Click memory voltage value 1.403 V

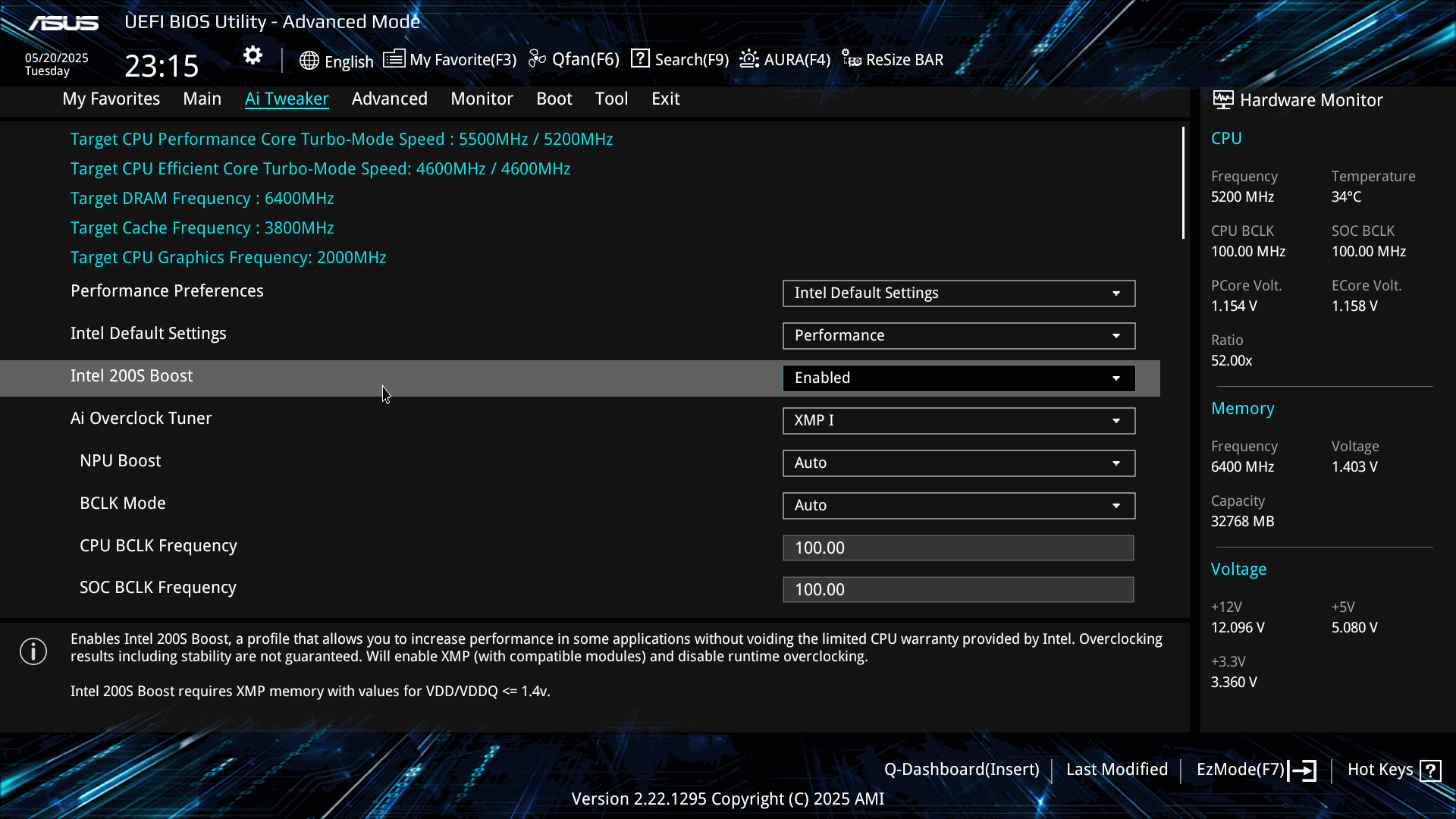1354,467
